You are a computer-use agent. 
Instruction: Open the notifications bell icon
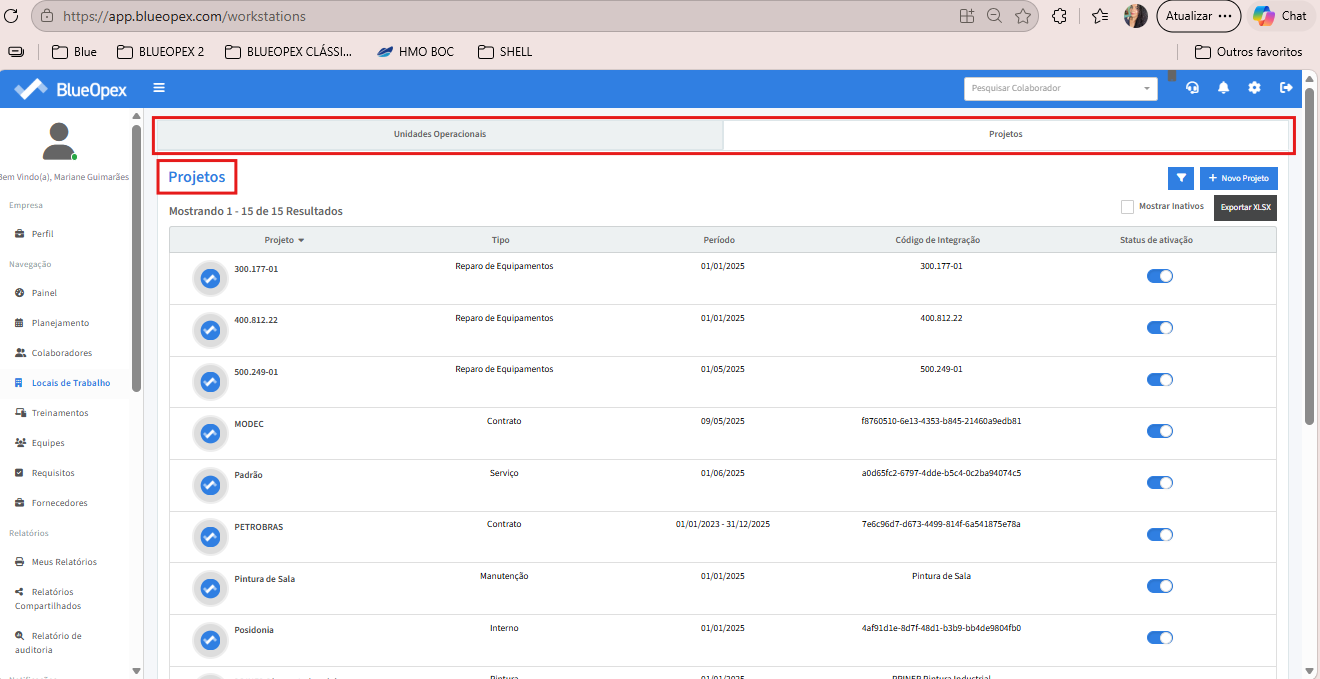click(1223, 88)
